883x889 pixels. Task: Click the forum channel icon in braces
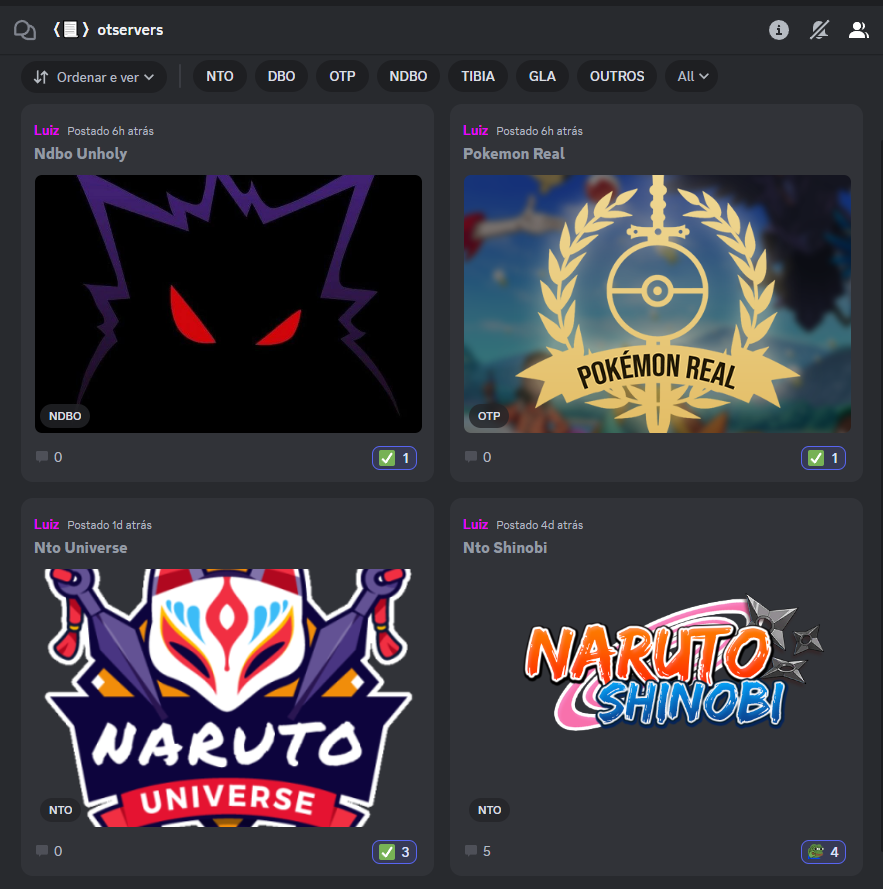[x=71, y=29]
